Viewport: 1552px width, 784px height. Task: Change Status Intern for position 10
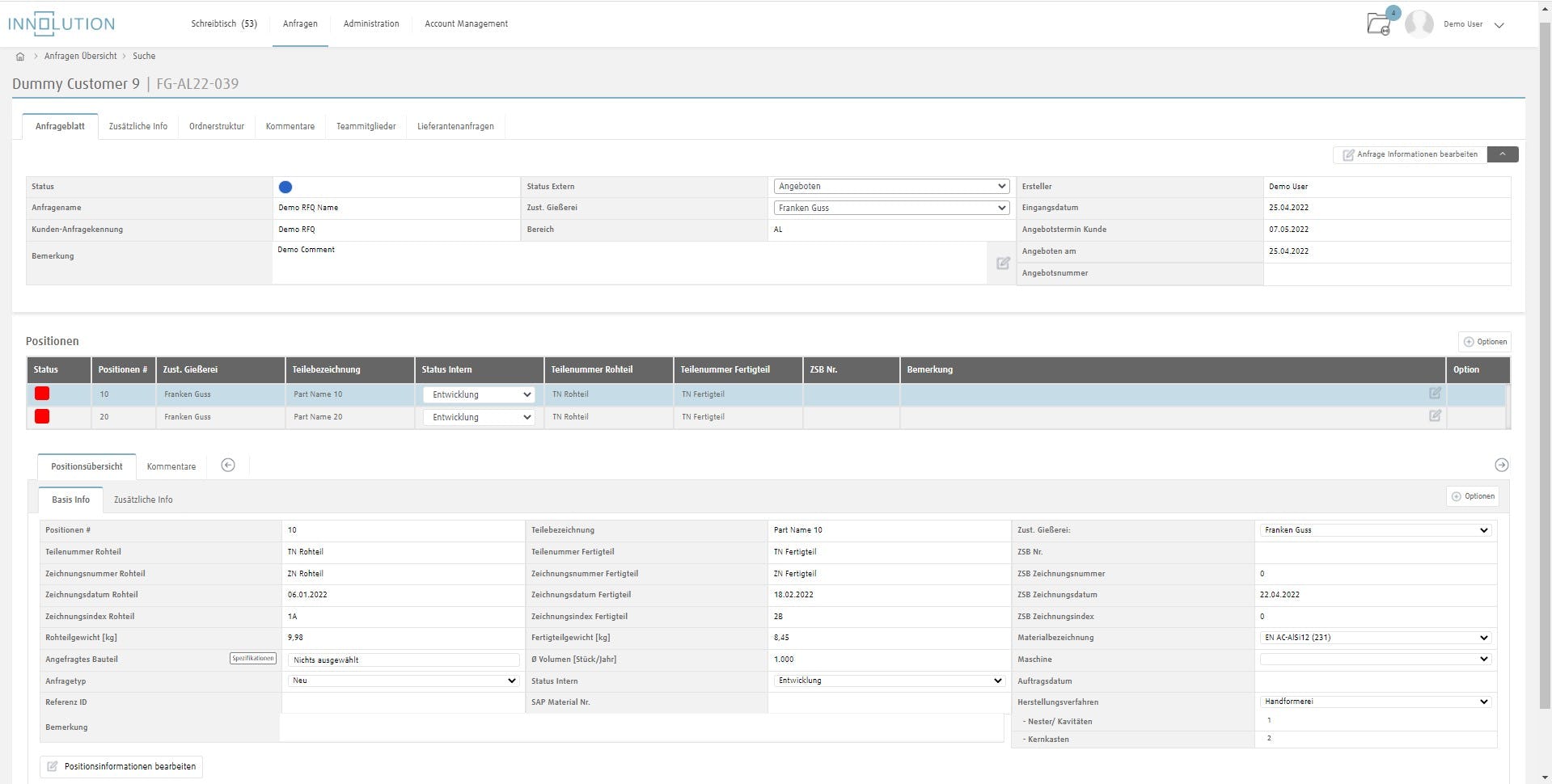tap(478, 394)
